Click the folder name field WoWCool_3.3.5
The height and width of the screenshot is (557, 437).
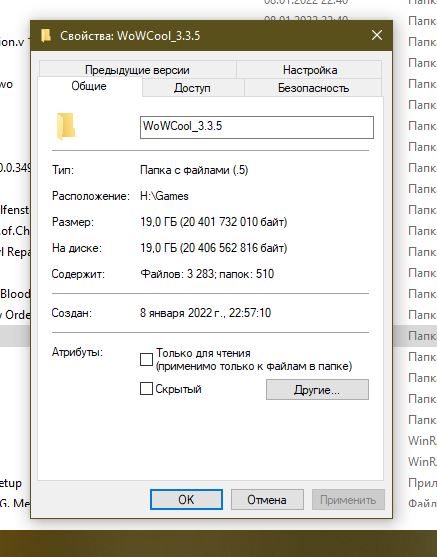(257, 127)
